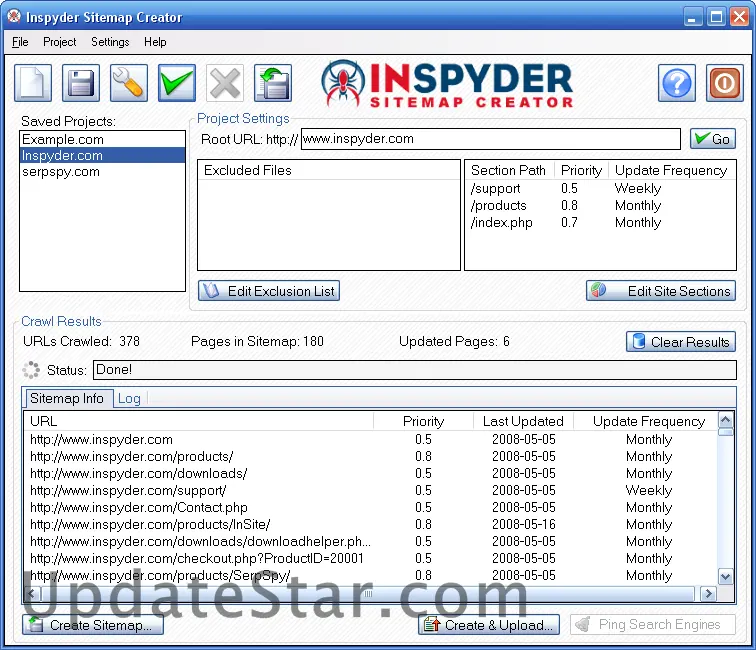
Task: Click the Clear Results button
Action: [681, 342]
